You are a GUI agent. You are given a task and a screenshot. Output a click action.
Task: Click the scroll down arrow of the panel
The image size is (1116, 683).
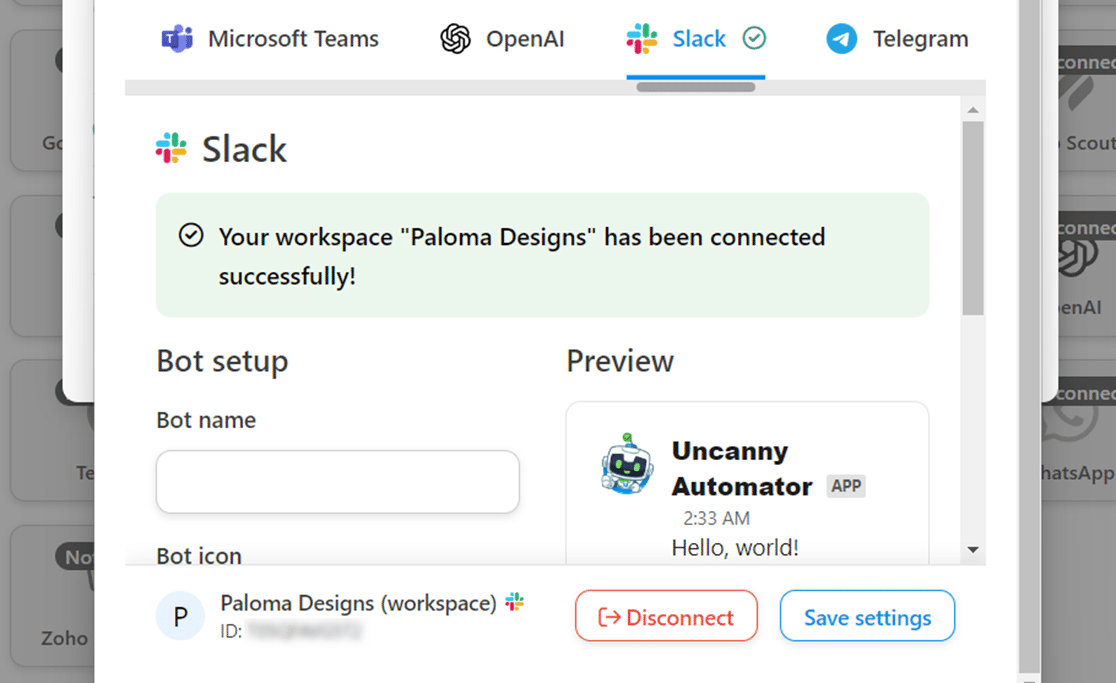point(973,550)
